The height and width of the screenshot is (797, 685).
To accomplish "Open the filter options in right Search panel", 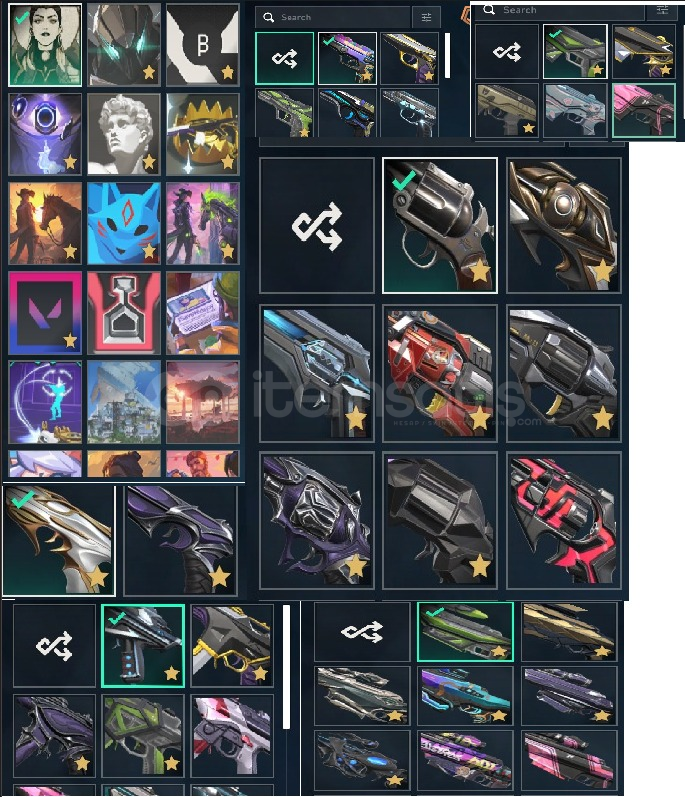I will [662, 10].
